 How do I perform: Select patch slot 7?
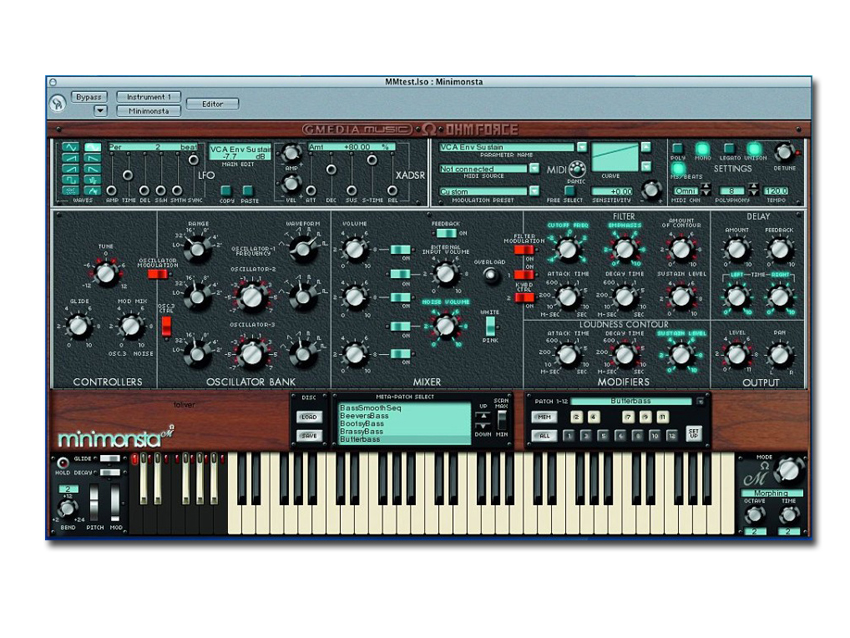tap(628, 417)
